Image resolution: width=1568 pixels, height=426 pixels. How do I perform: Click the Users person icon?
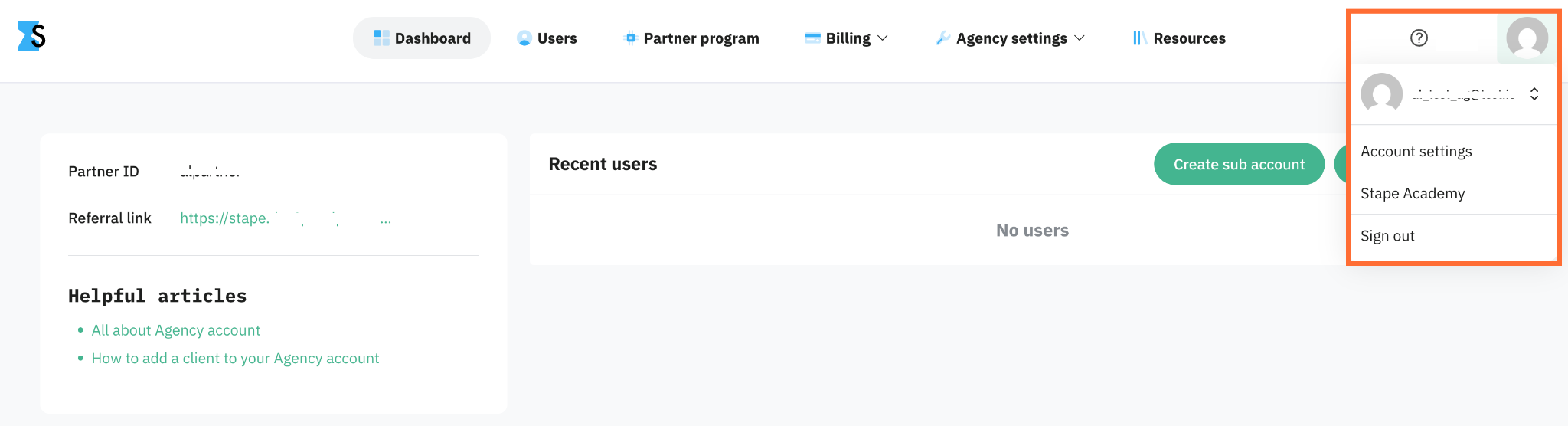[x=524, y=38]
